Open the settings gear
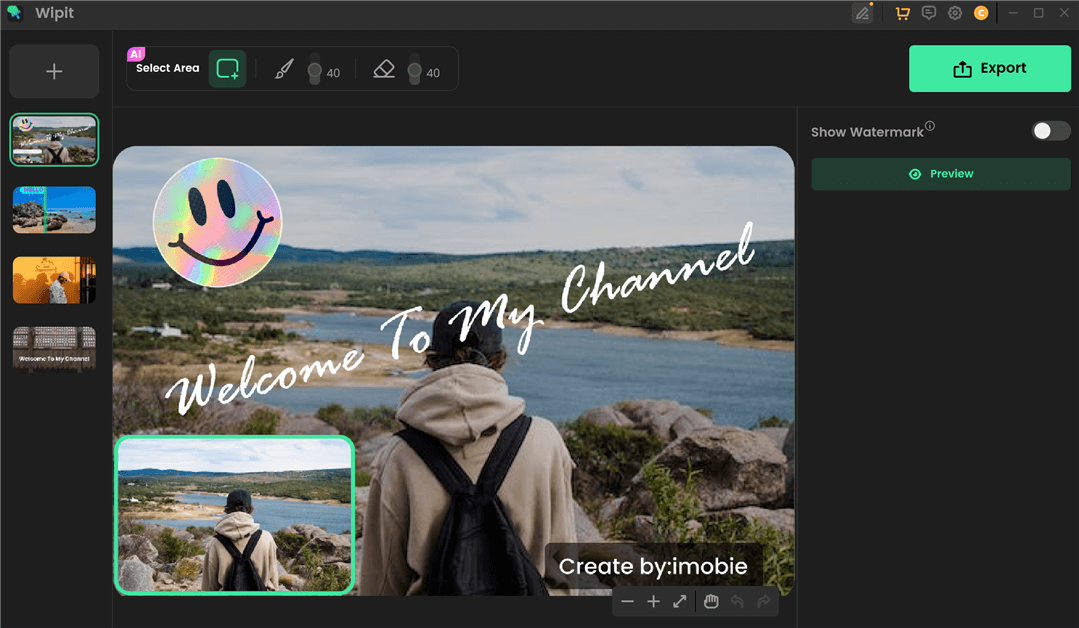Screen dimensions: 1079x628 tap(954, 12)
